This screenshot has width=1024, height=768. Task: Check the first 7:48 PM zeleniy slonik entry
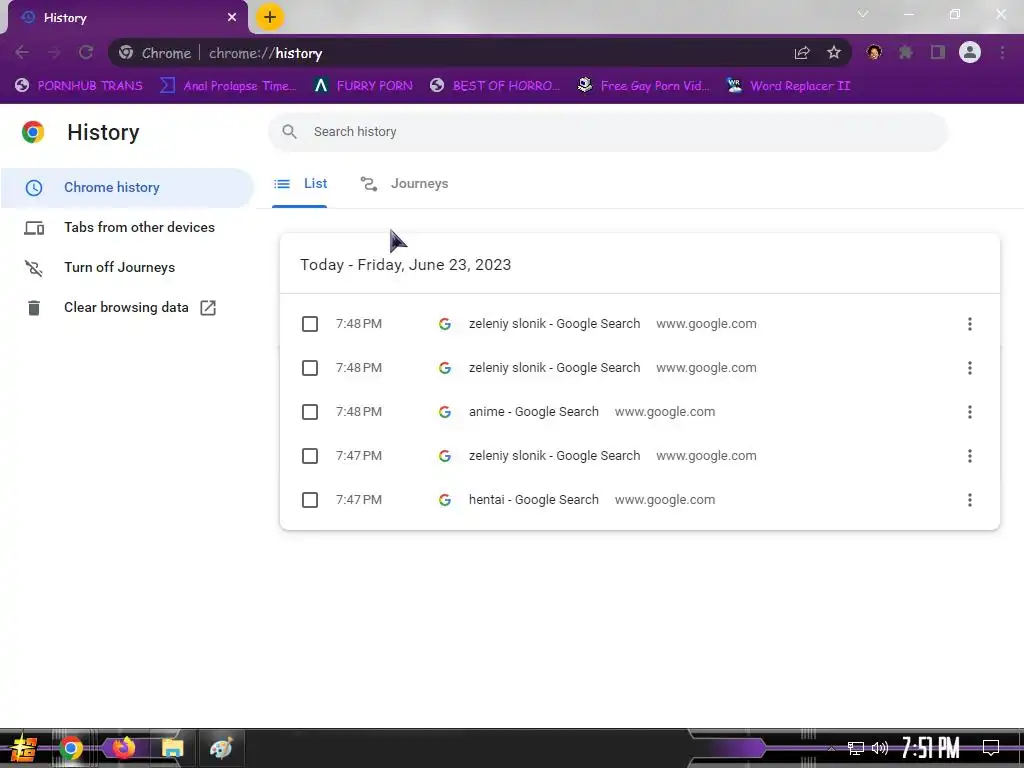click(x=310, y=324)
